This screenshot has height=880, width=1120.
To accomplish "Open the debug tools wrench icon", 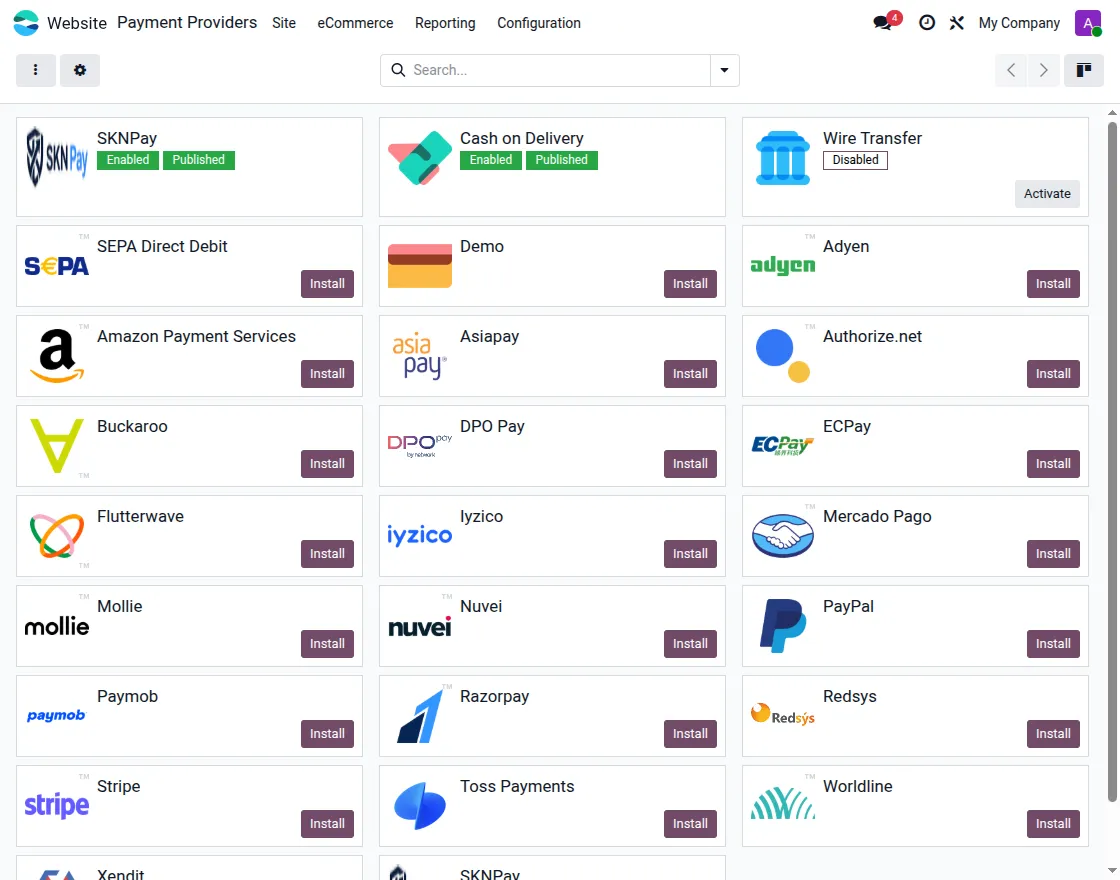I will pos(956,23).
